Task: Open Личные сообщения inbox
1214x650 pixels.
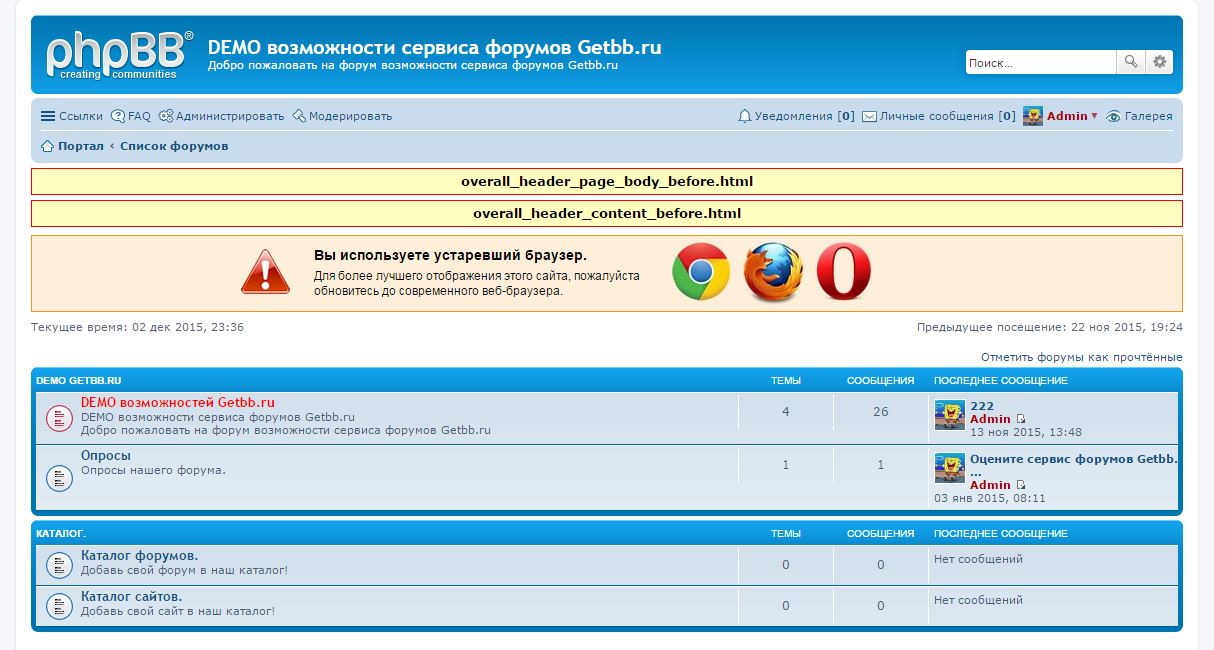Action: click(x=938, y=116)
